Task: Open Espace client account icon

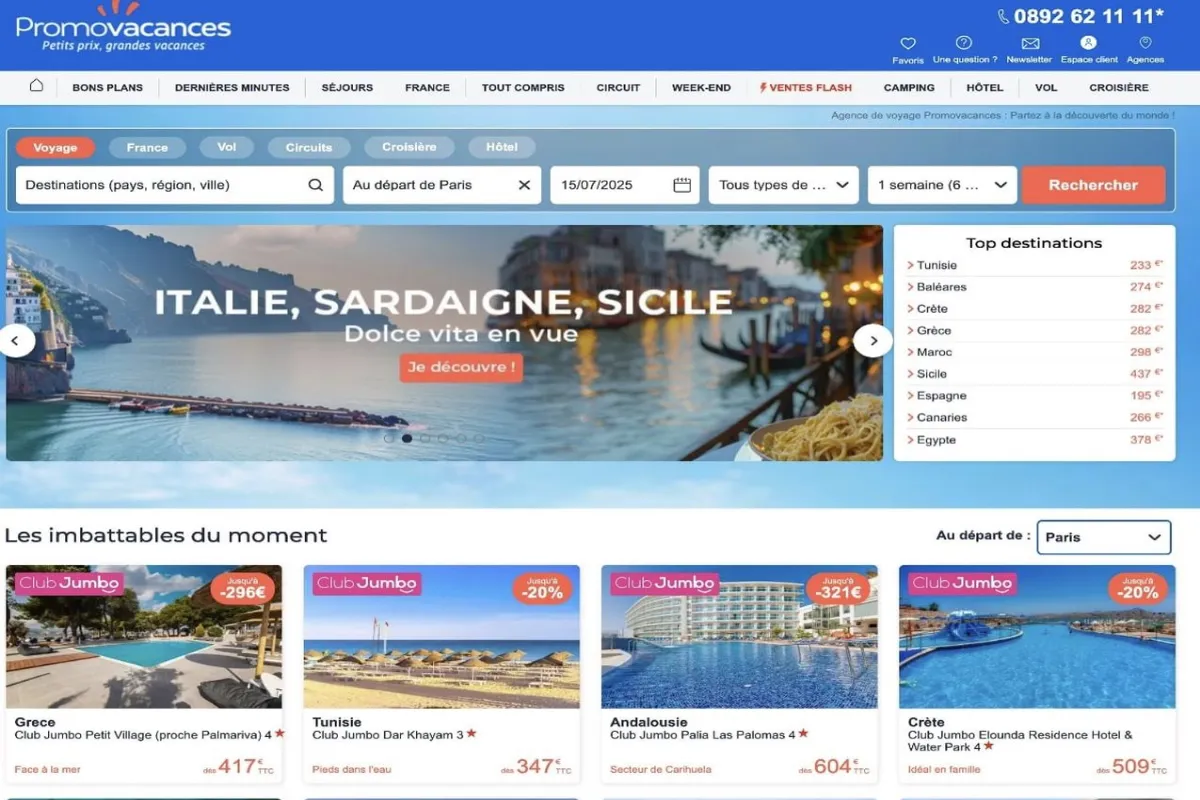Action: tap(1089, 43)
